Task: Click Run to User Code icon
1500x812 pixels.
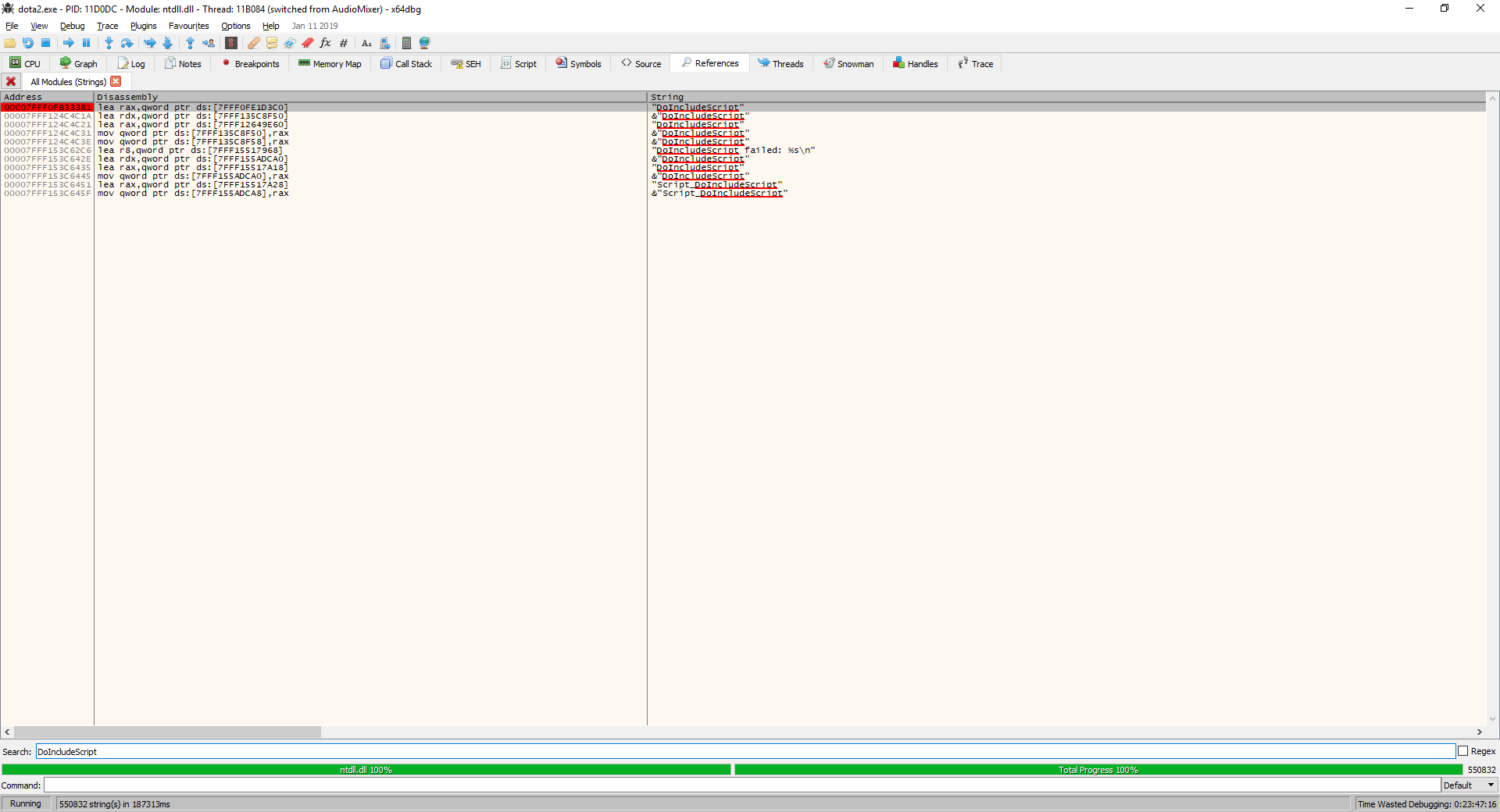Action: point(209,43)
